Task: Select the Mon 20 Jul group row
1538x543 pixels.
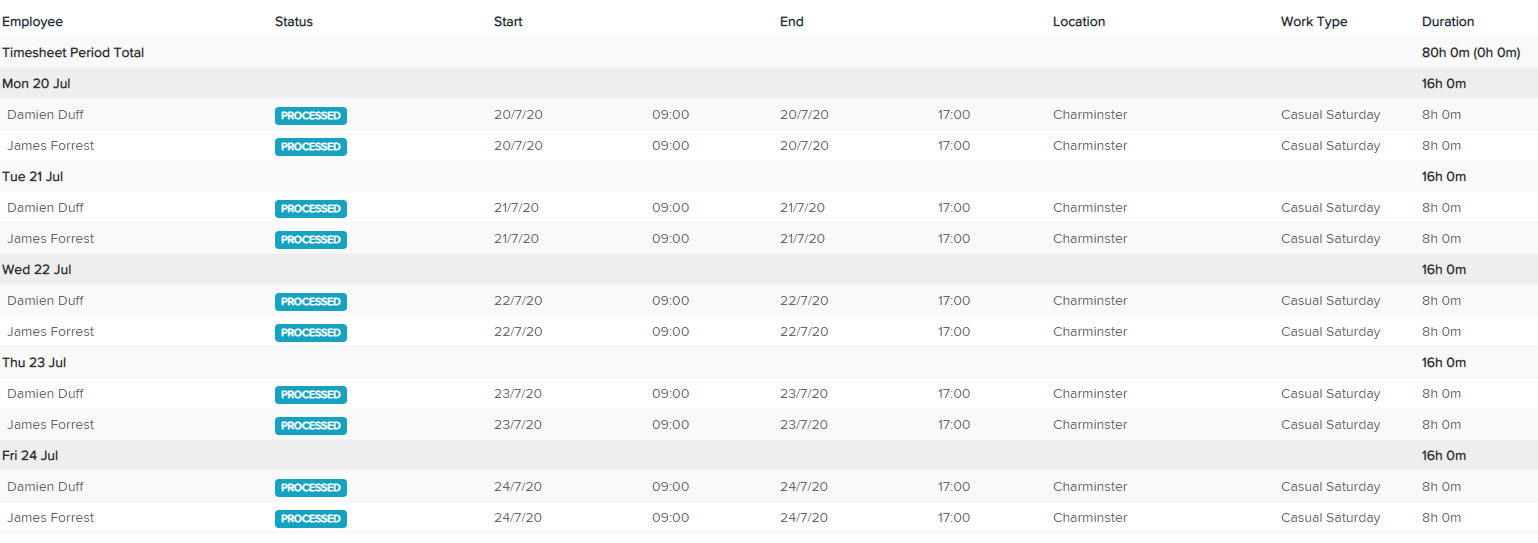Action: coord(769,84)
